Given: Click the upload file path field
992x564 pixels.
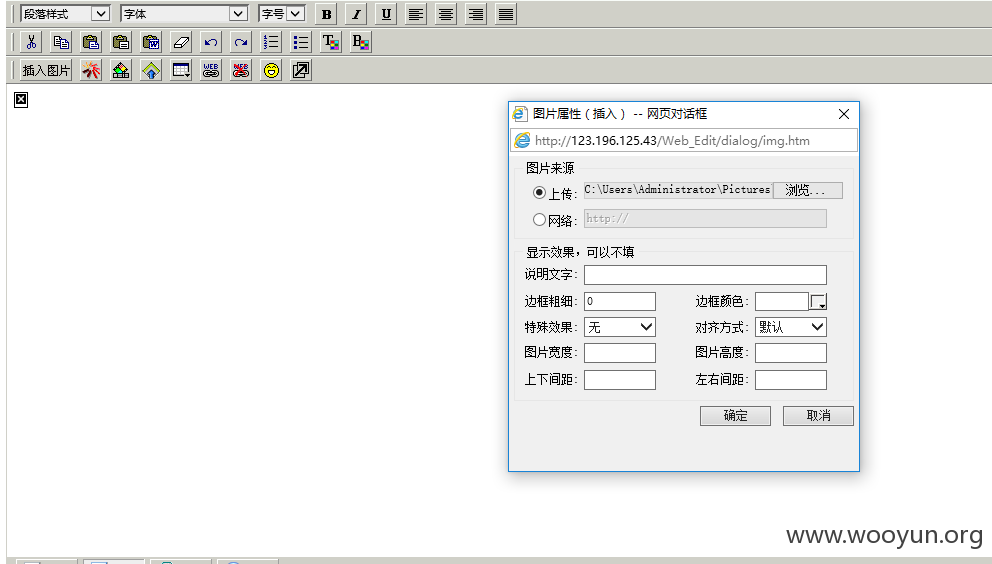Looking at the screenshot, I should point(678,190).
